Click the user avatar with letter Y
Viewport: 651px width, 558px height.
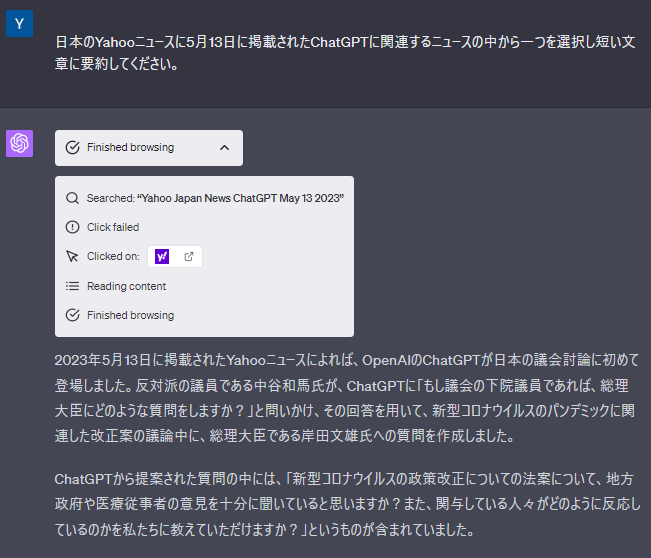(20, 24)
